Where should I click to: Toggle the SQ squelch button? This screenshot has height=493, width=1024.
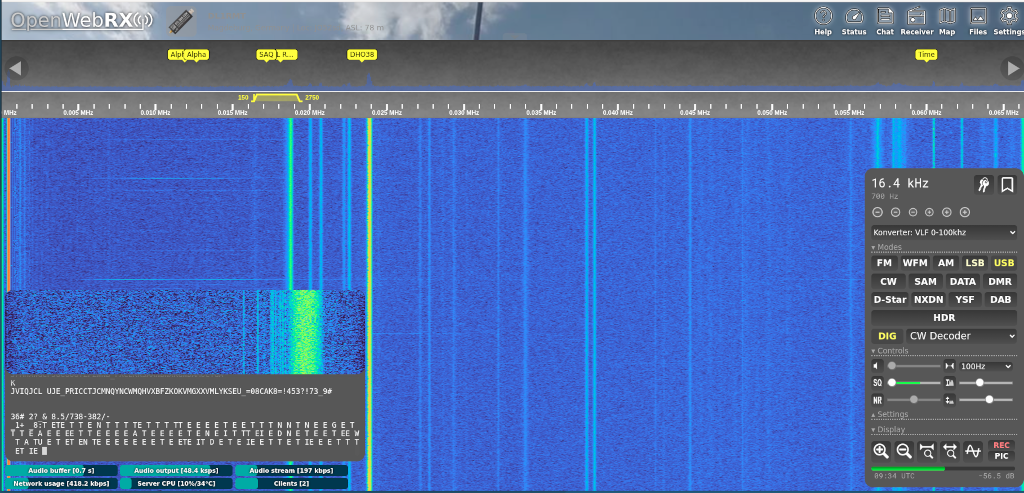tap(878, 383)
